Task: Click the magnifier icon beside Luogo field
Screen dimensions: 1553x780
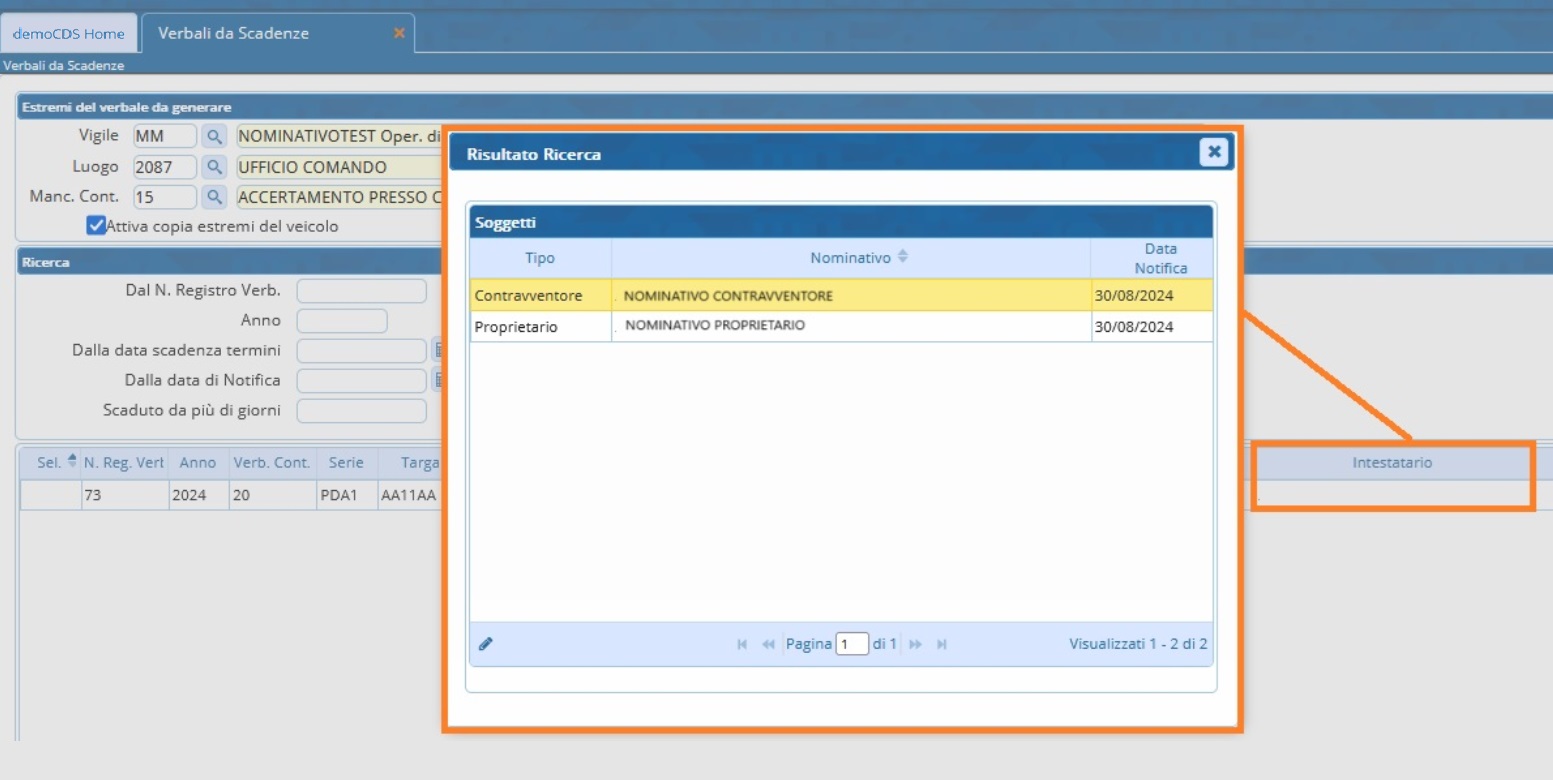Action: (214, 167)
